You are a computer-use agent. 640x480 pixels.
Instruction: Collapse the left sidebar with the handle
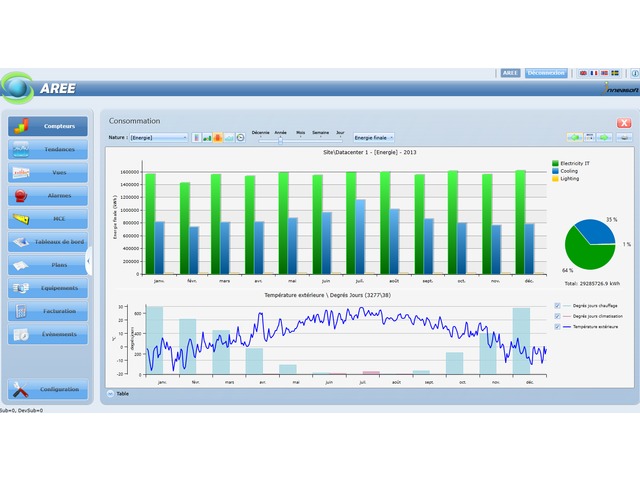pyautogui.click(x=89, y=261)
